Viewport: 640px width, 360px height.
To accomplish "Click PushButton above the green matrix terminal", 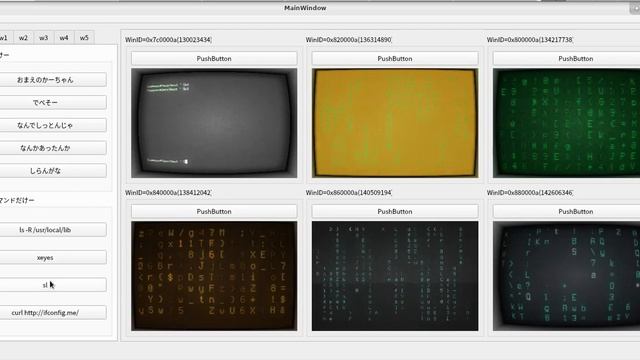I will point(567,59).
